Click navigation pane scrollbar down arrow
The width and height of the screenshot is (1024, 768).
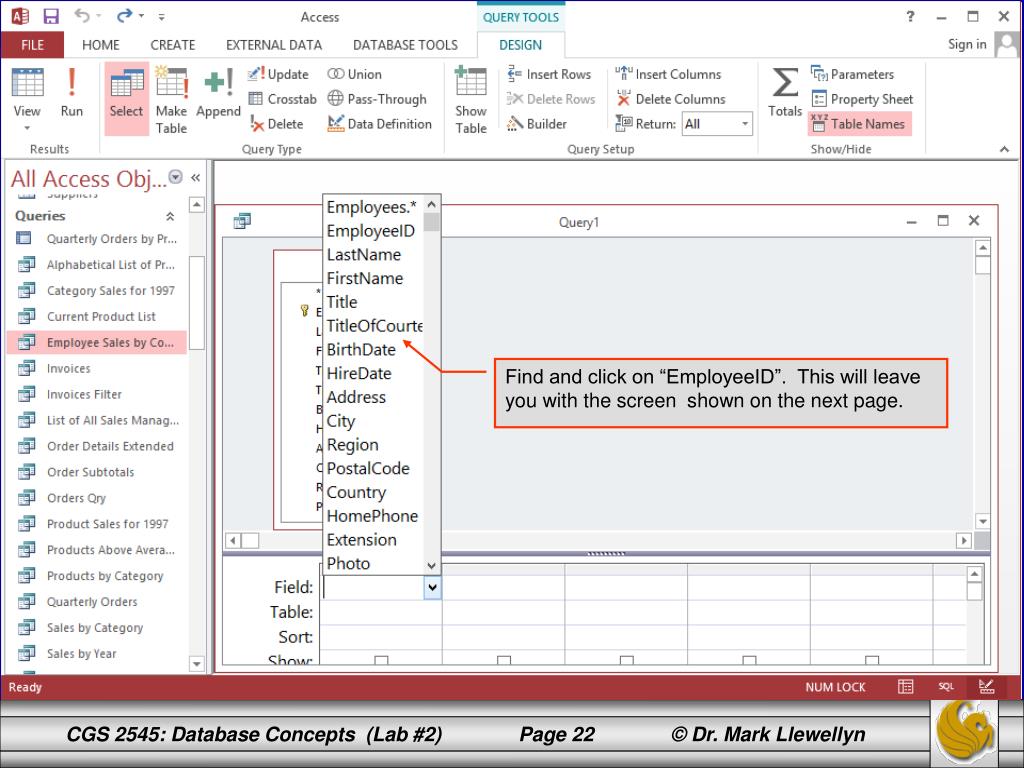(x=197, y=664)
